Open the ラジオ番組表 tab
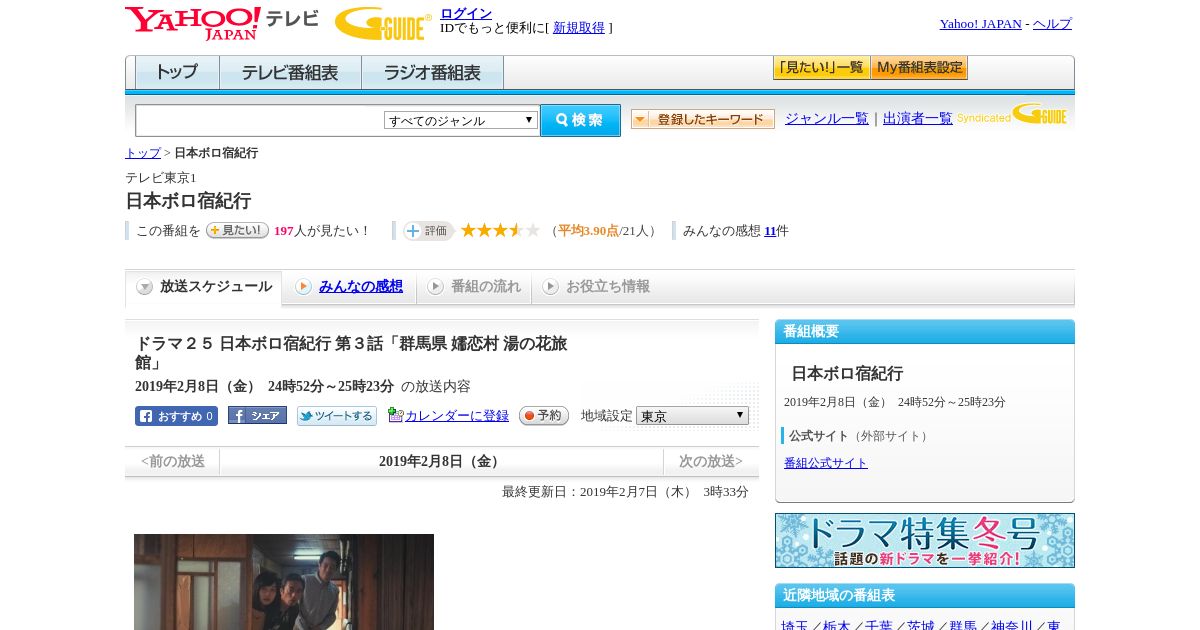Image resolution: width=1200 pixels, height=630 pixels. 433,73
